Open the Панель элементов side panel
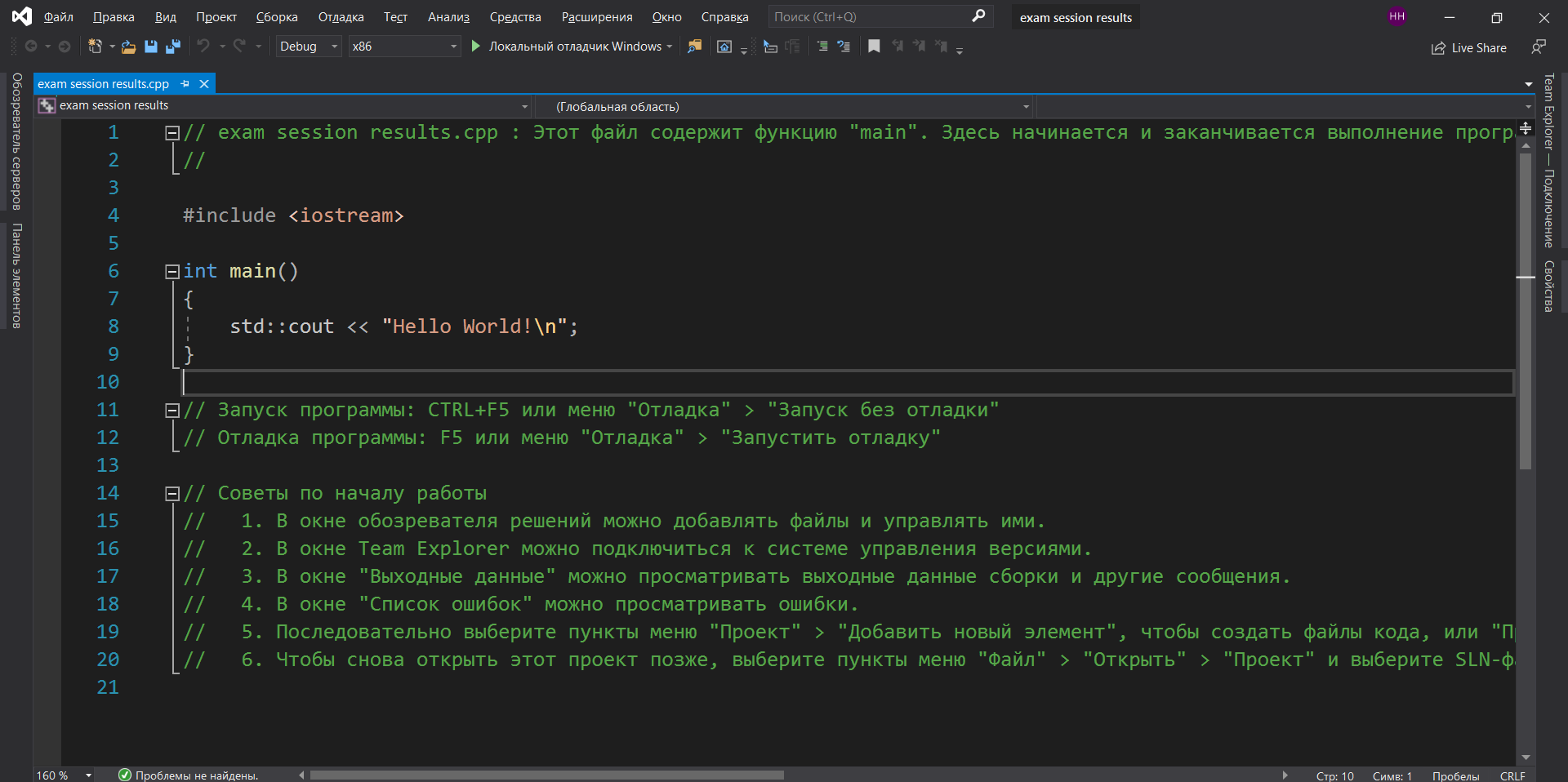The height and width of the screenshot is (782, 1568). pyautogui.click(x=16, y=276)
